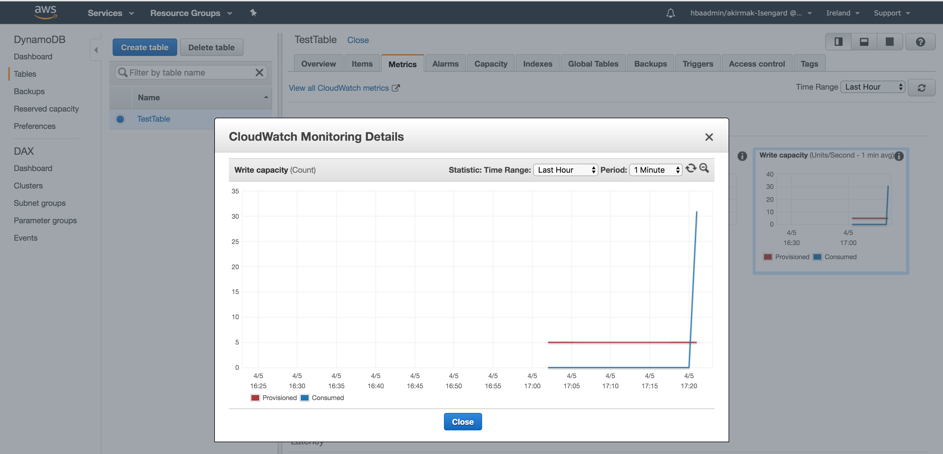Open the dialog's Time Range Last Hour dropdown
943x454 pixels.
[565, 170]
